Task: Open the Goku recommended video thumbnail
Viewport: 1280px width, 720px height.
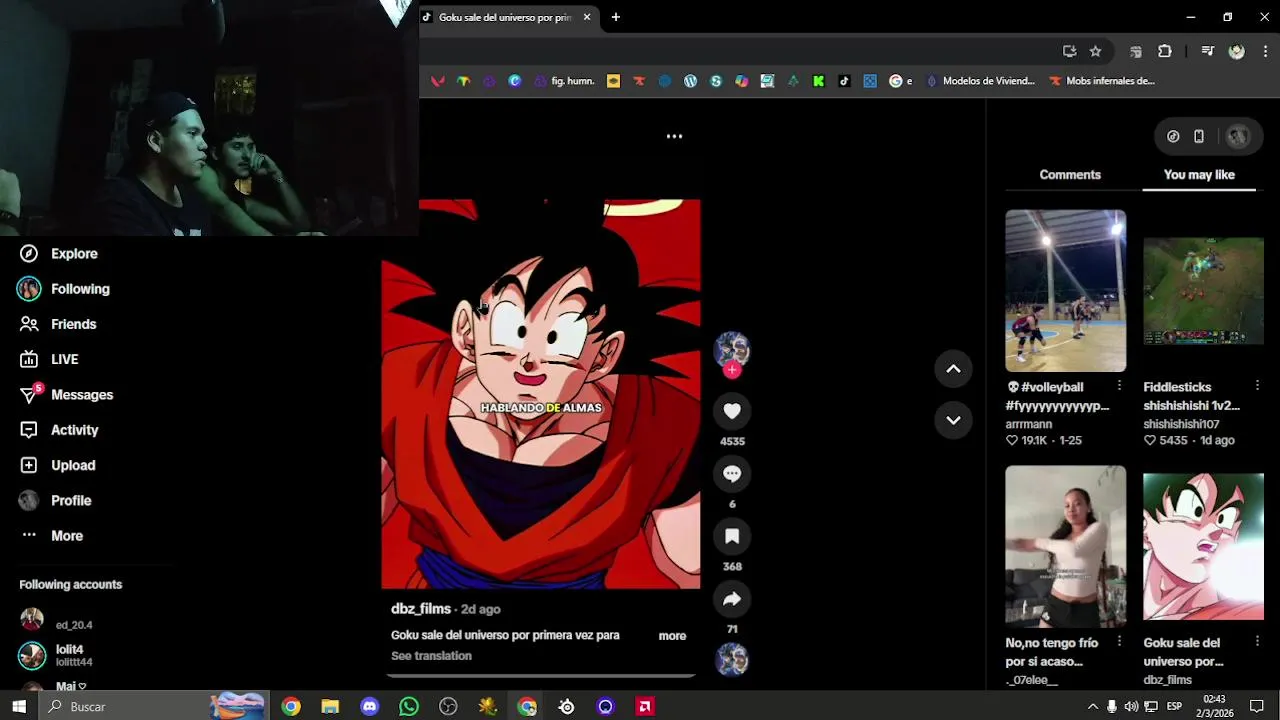Action: (x=1204, y=547)
